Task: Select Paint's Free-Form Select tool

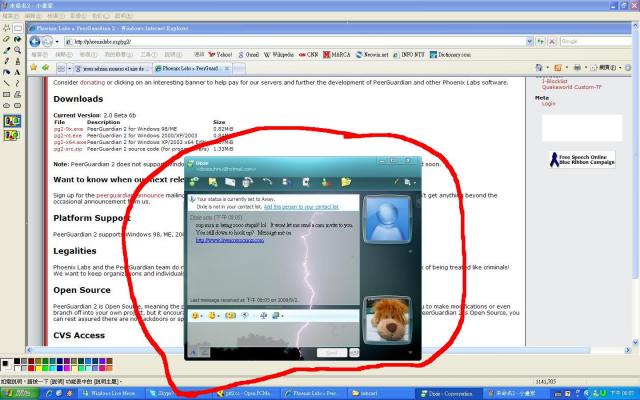Action: pyautogui.click(x=7, y=28)
